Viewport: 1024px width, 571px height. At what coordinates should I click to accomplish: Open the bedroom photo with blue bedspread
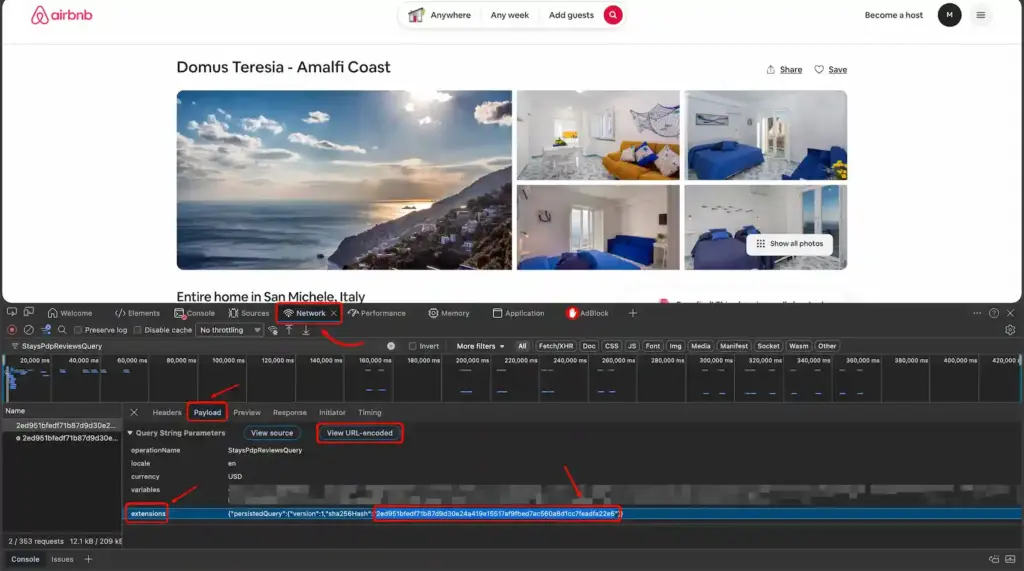(765, 135)
